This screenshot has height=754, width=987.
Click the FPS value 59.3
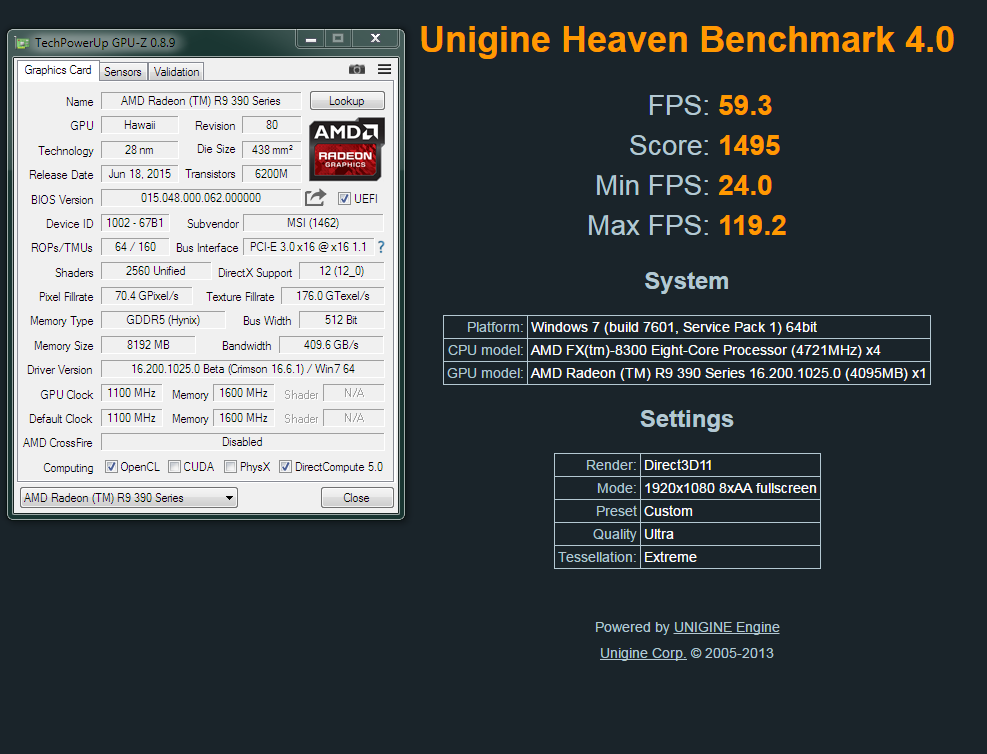coord(745,106)
